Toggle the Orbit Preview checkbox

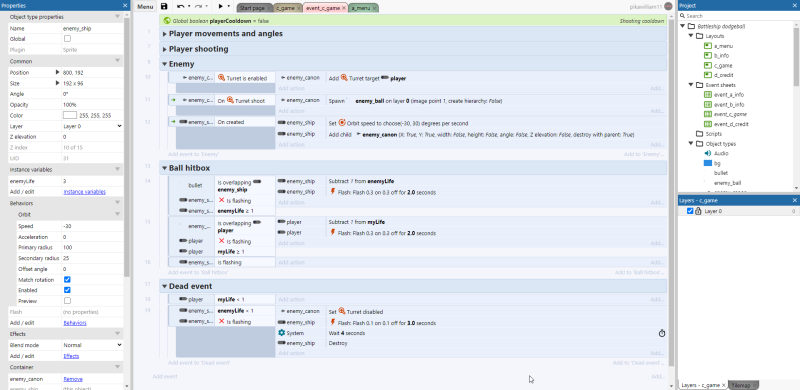pos(67,301)
